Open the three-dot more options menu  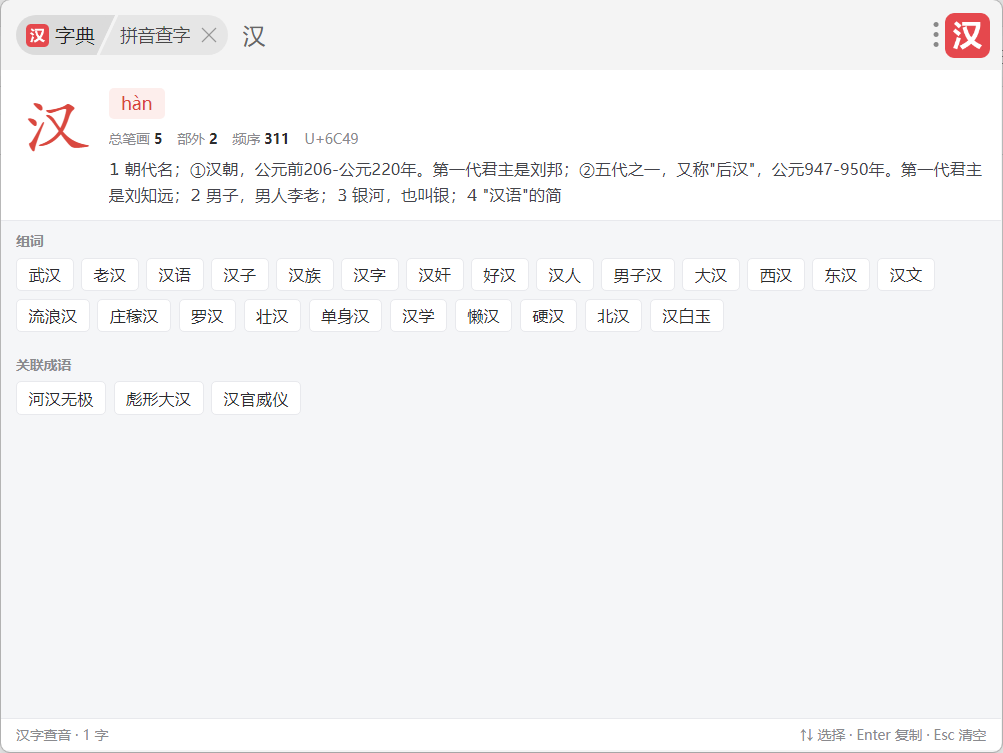935,35
